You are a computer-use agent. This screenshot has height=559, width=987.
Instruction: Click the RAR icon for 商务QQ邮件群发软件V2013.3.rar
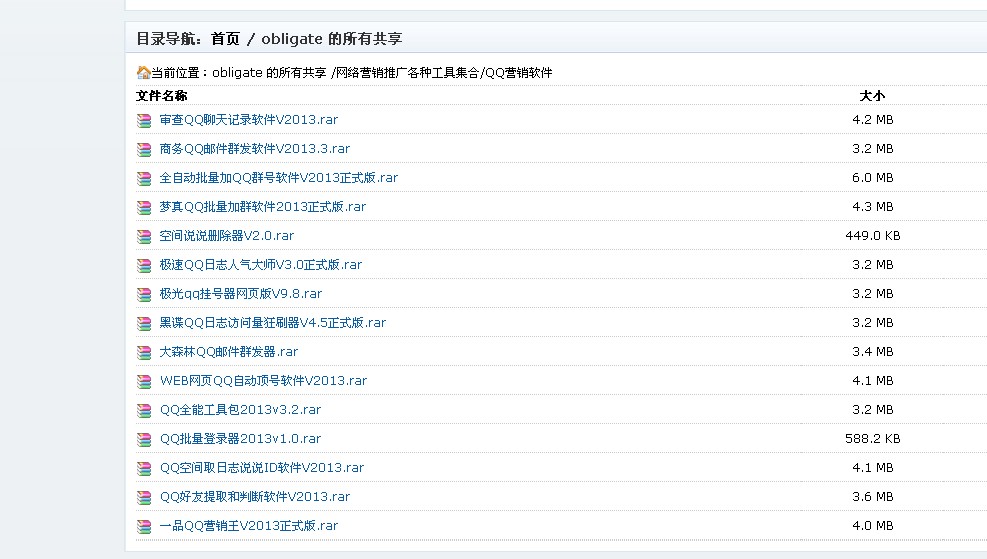click(144, 149)
